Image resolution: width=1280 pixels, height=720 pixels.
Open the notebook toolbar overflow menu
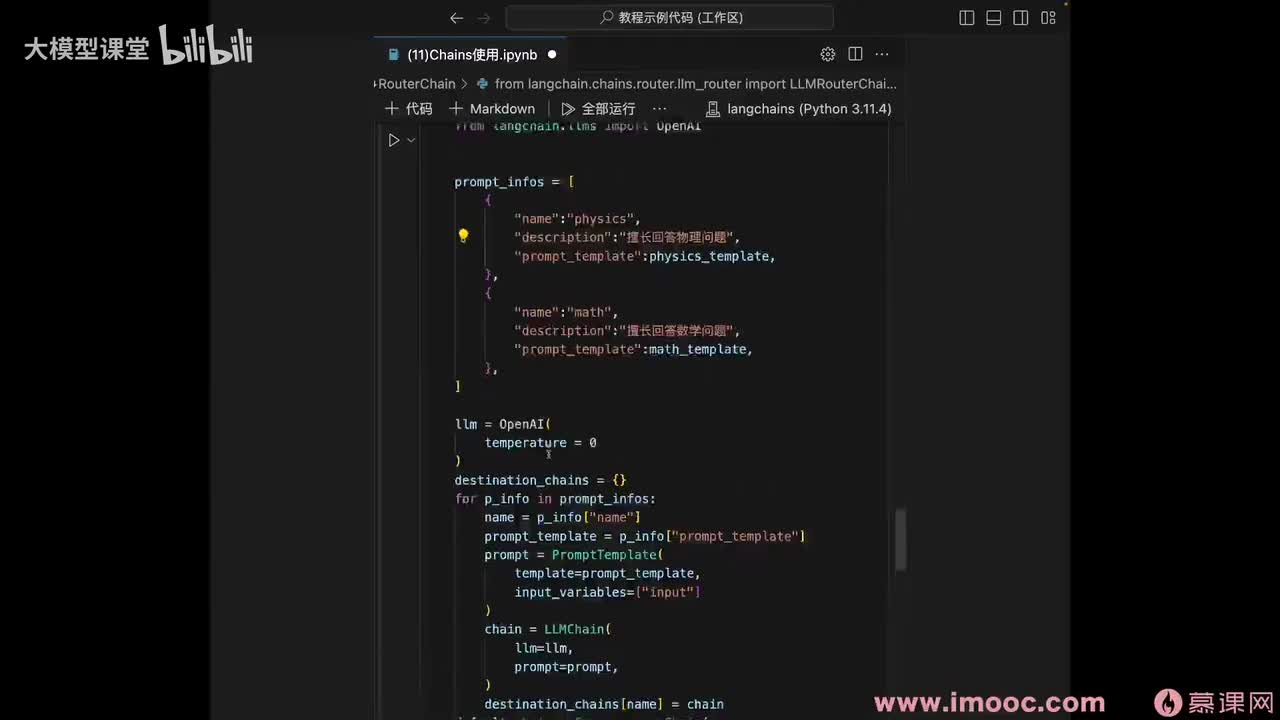pos(659,109)
